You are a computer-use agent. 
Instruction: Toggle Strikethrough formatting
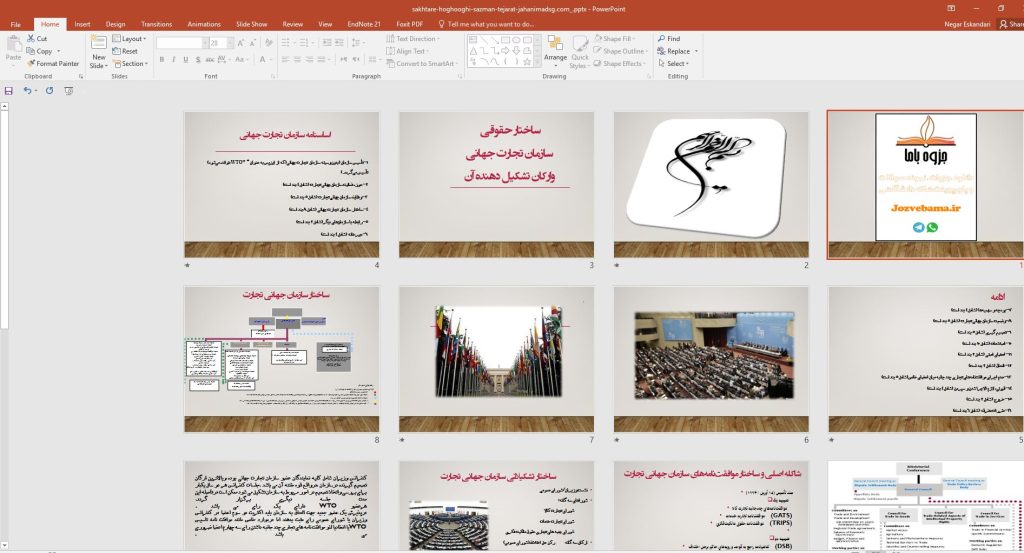(210, 59)
